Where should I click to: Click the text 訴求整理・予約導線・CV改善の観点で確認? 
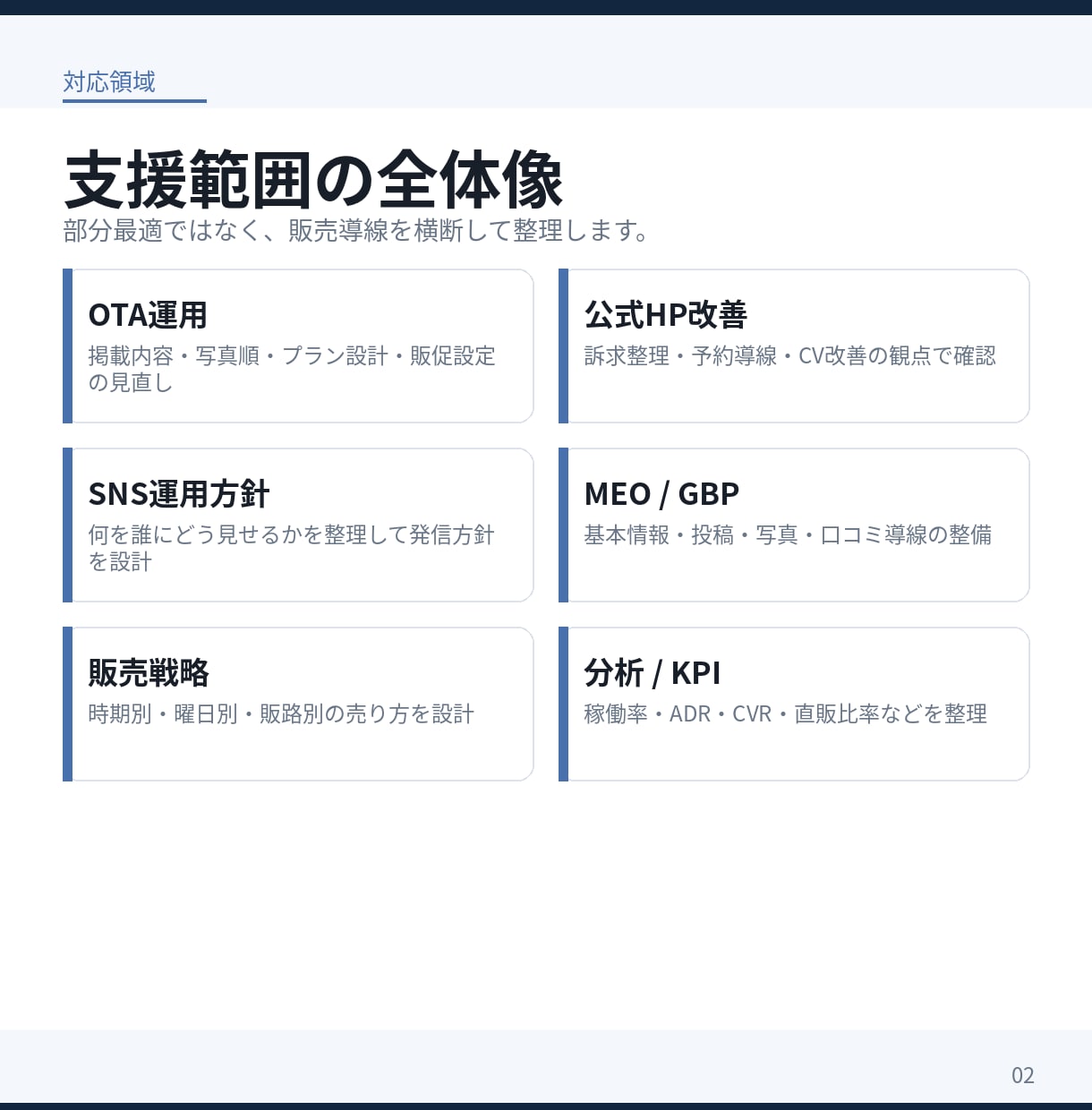click(x=789, y=356)
